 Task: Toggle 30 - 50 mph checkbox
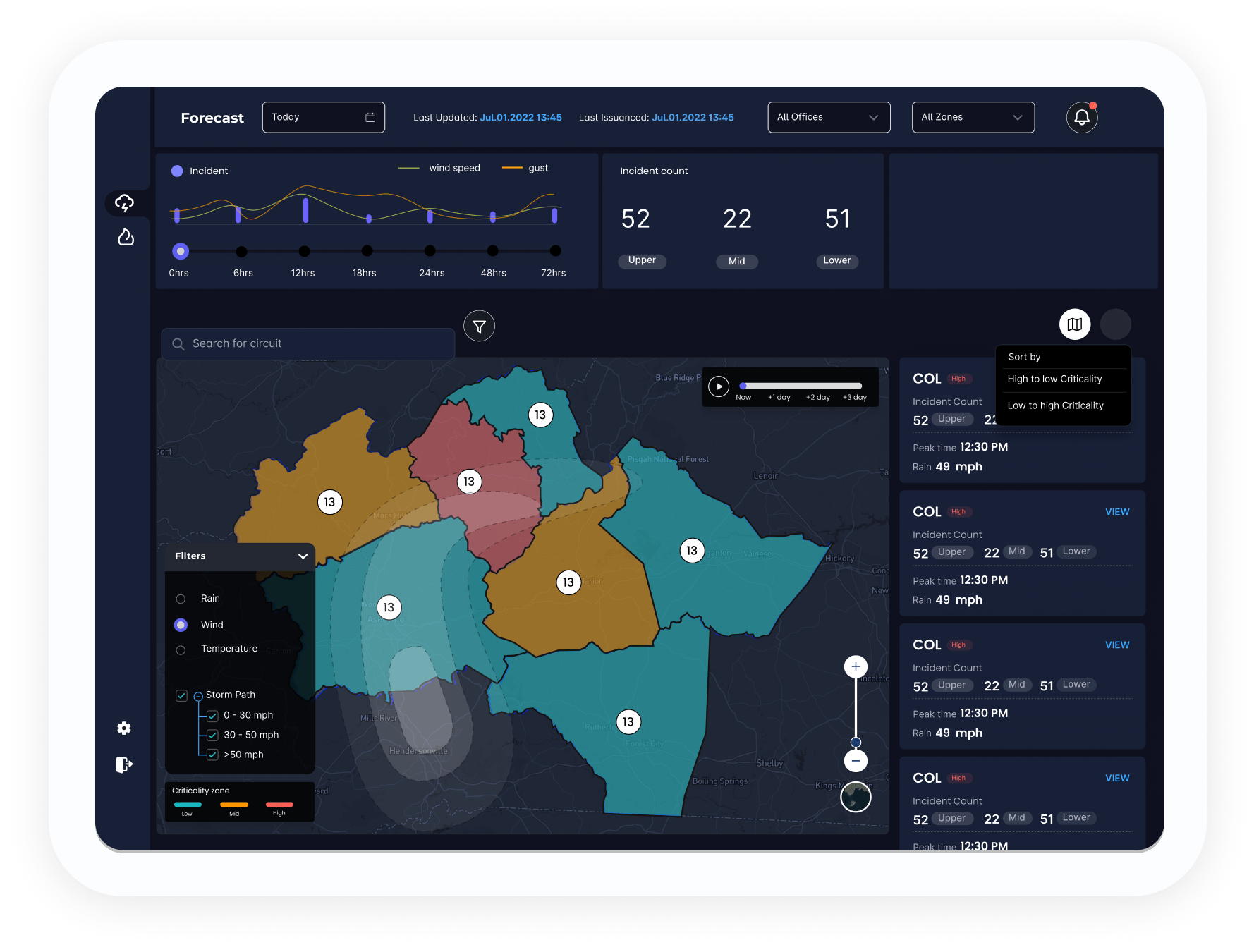212,735
